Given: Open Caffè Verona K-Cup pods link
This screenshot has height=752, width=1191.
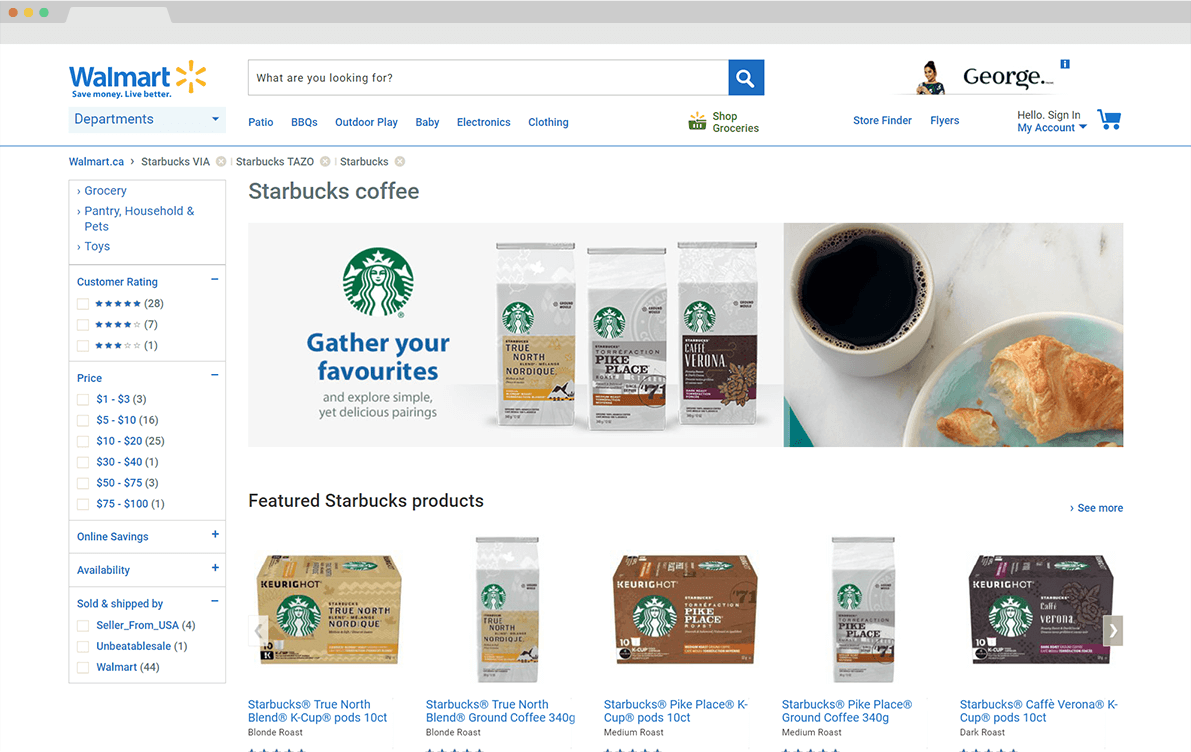Looking at the screenshot, I should click(x=1038, y=711).
